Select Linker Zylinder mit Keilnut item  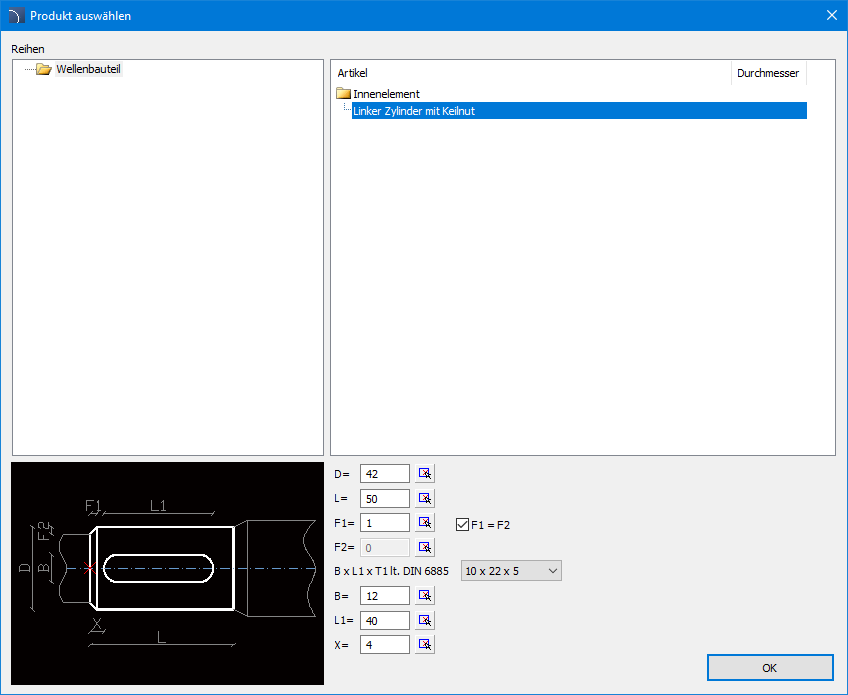414,111
